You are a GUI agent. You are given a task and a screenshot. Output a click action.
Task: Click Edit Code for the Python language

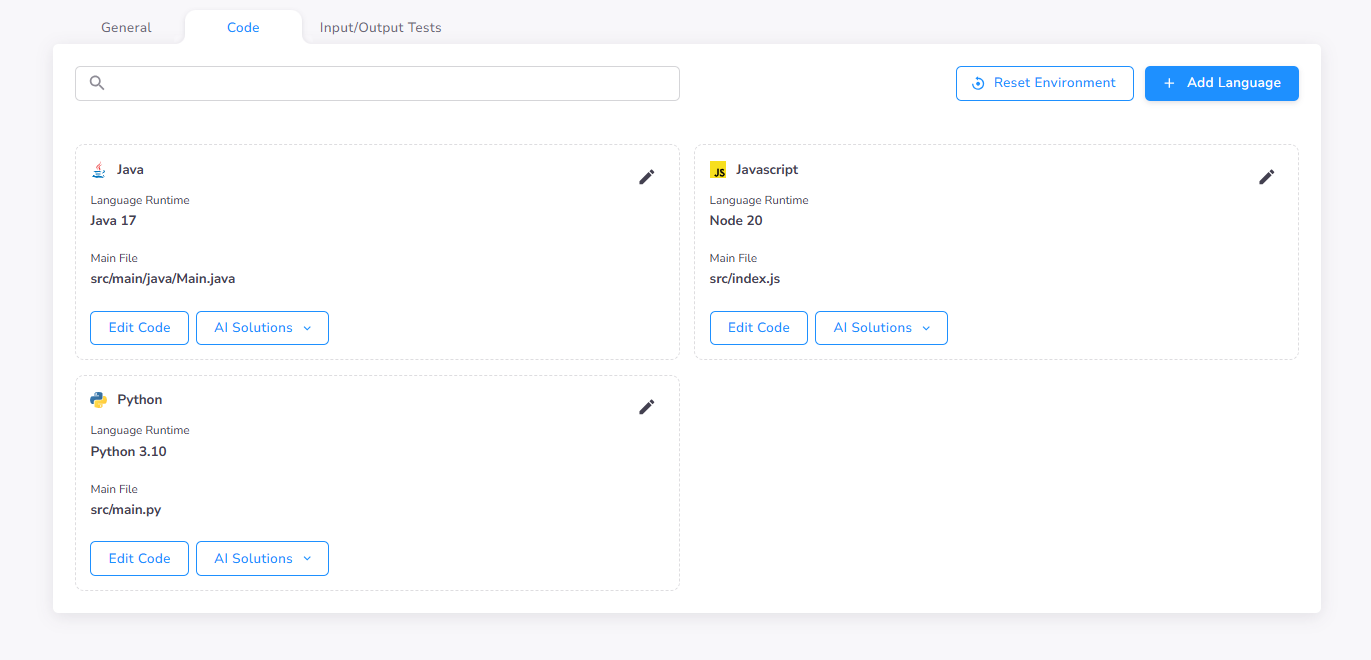(139, 558)
